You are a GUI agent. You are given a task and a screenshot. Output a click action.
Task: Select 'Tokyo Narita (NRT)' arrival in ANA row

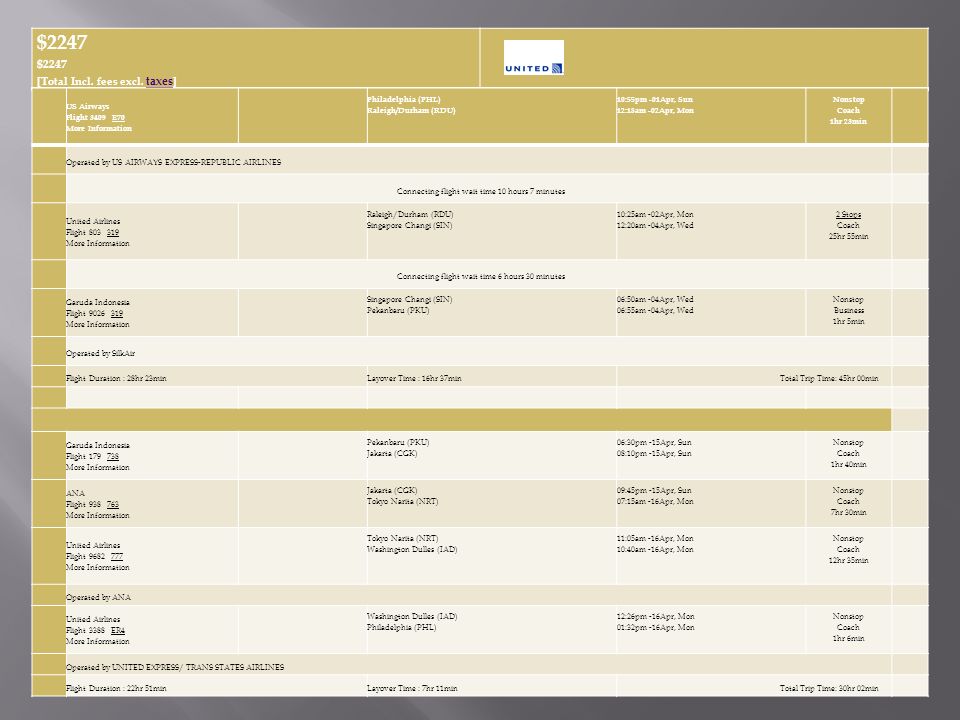click(x=402, y=502)
